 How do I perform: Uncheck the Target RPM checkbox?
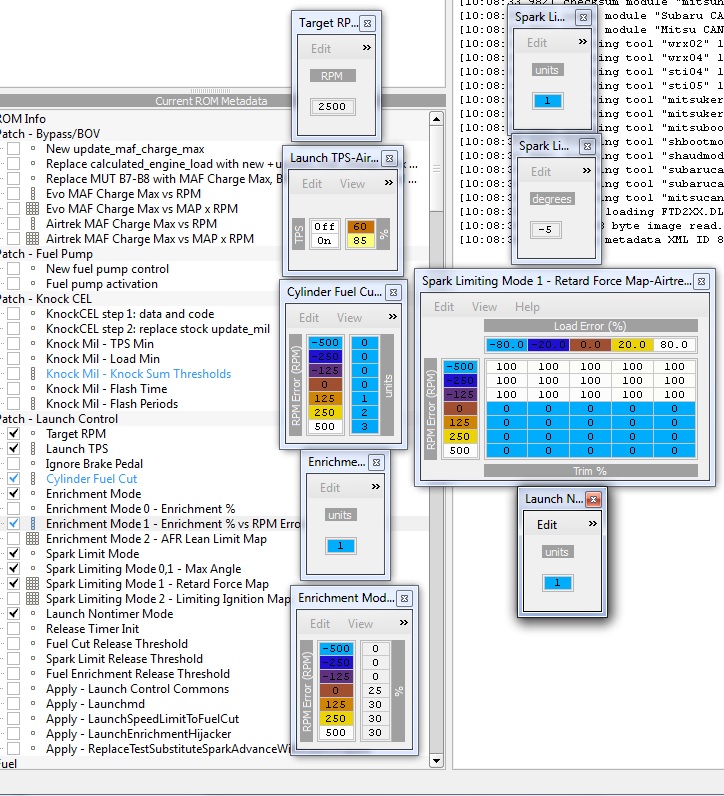click(x=14, y=434)
